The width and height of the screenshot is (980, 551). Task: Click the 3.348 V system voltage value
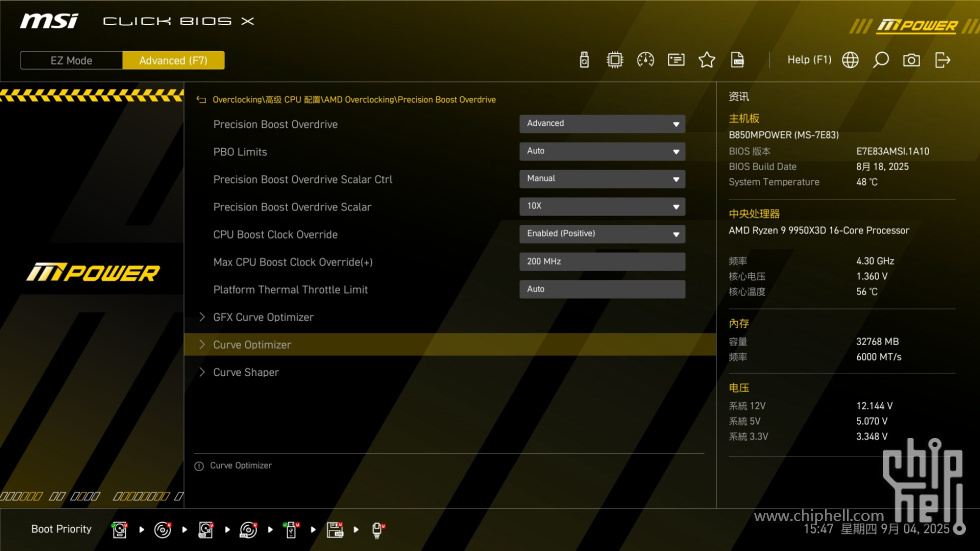click(x=872, y=437)
